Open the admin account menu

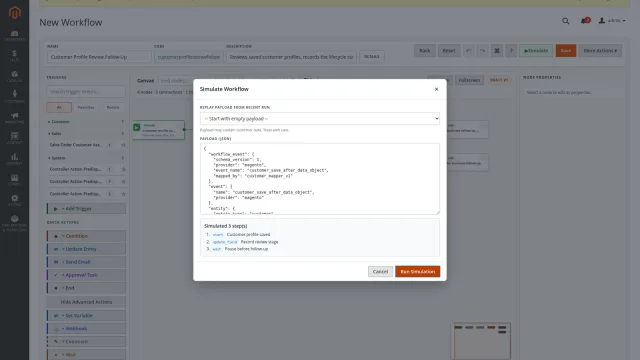click(612, 20)
